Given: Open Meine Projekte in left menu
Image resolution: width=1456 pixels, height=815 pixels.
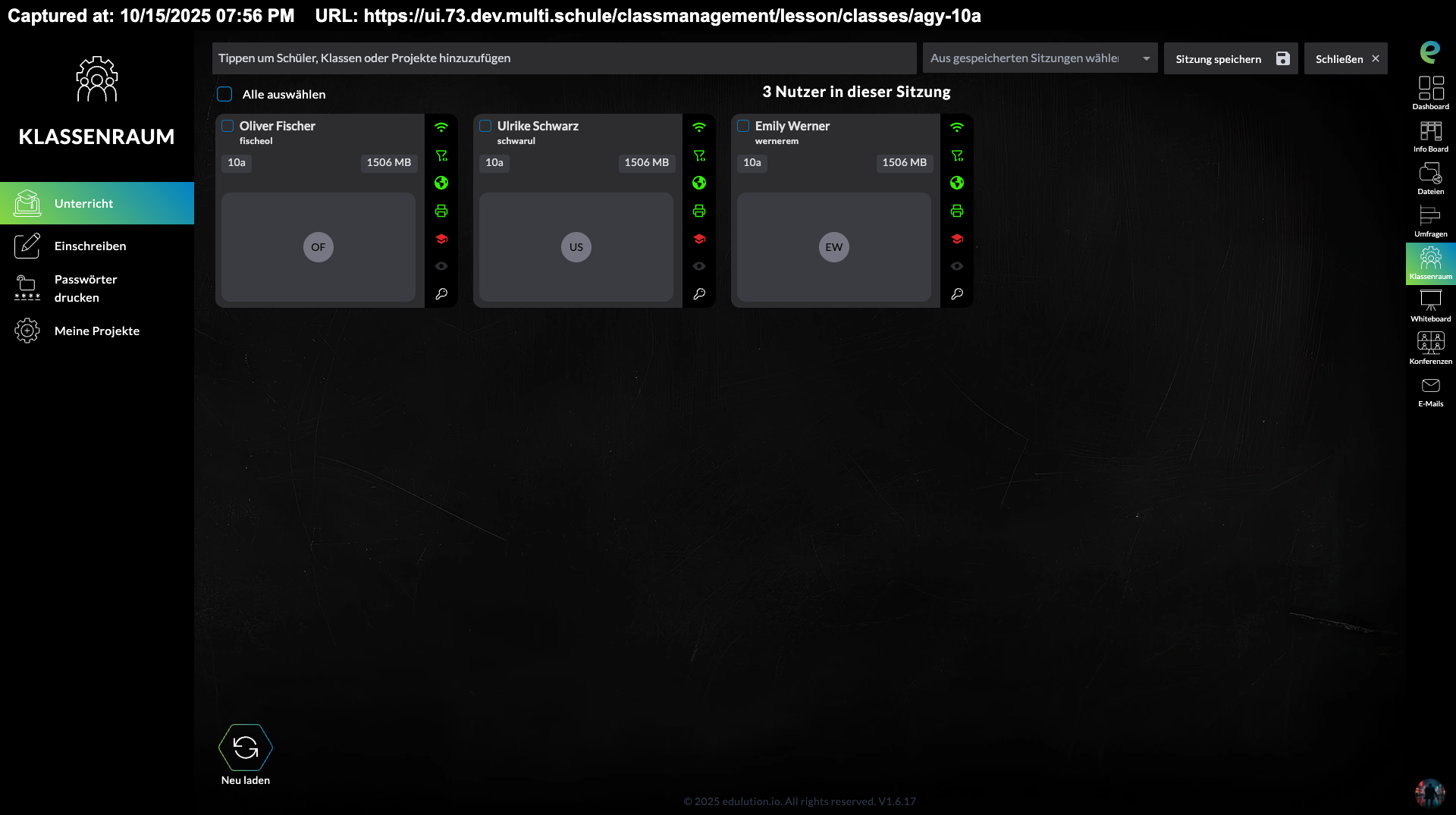Looking at the screenshot, I should (x=96, y=331).
